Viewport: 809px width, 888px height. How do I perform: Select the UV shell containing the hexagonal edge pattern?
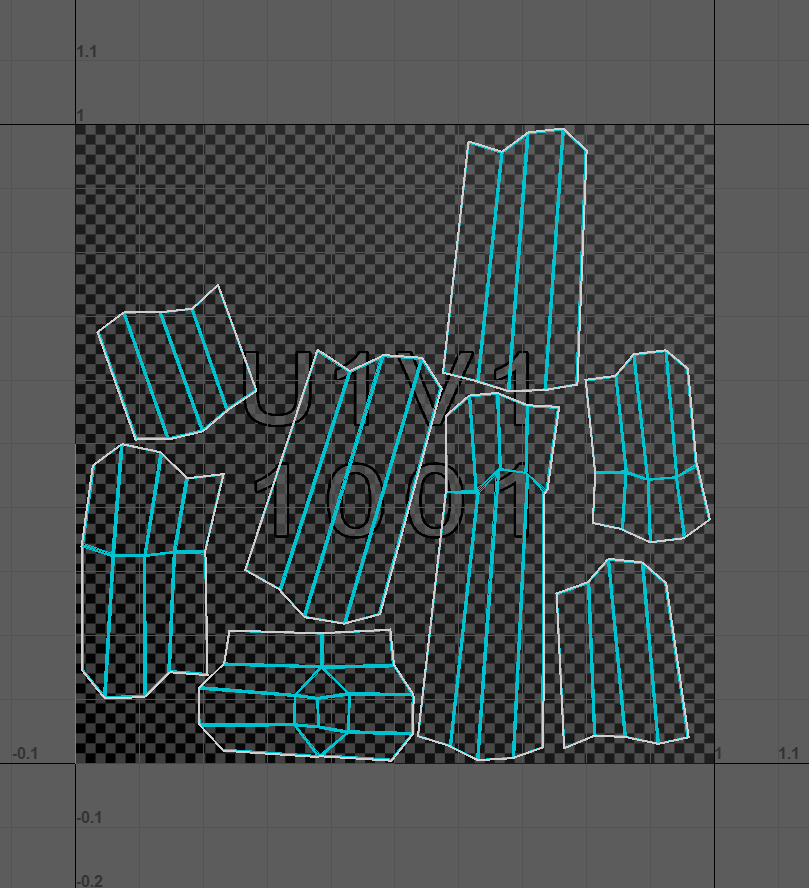point(306,694)
